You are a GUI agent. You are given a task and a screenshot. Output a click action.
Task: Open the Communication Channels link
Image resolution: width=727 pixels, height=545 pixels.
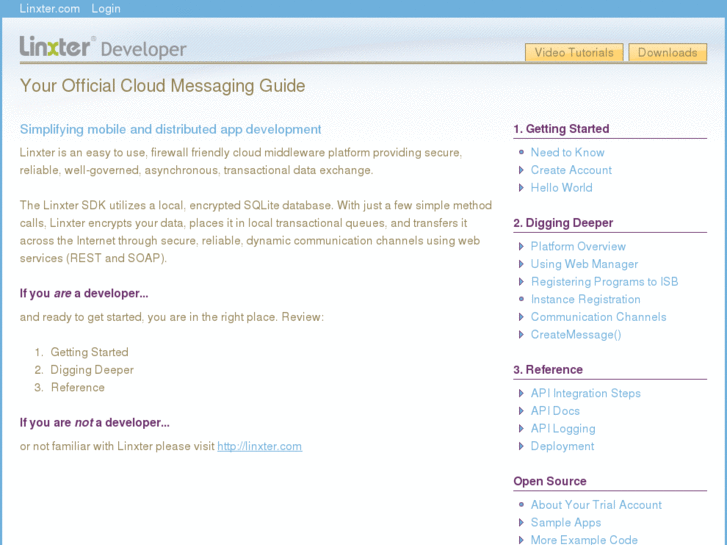tap(599, 317)
